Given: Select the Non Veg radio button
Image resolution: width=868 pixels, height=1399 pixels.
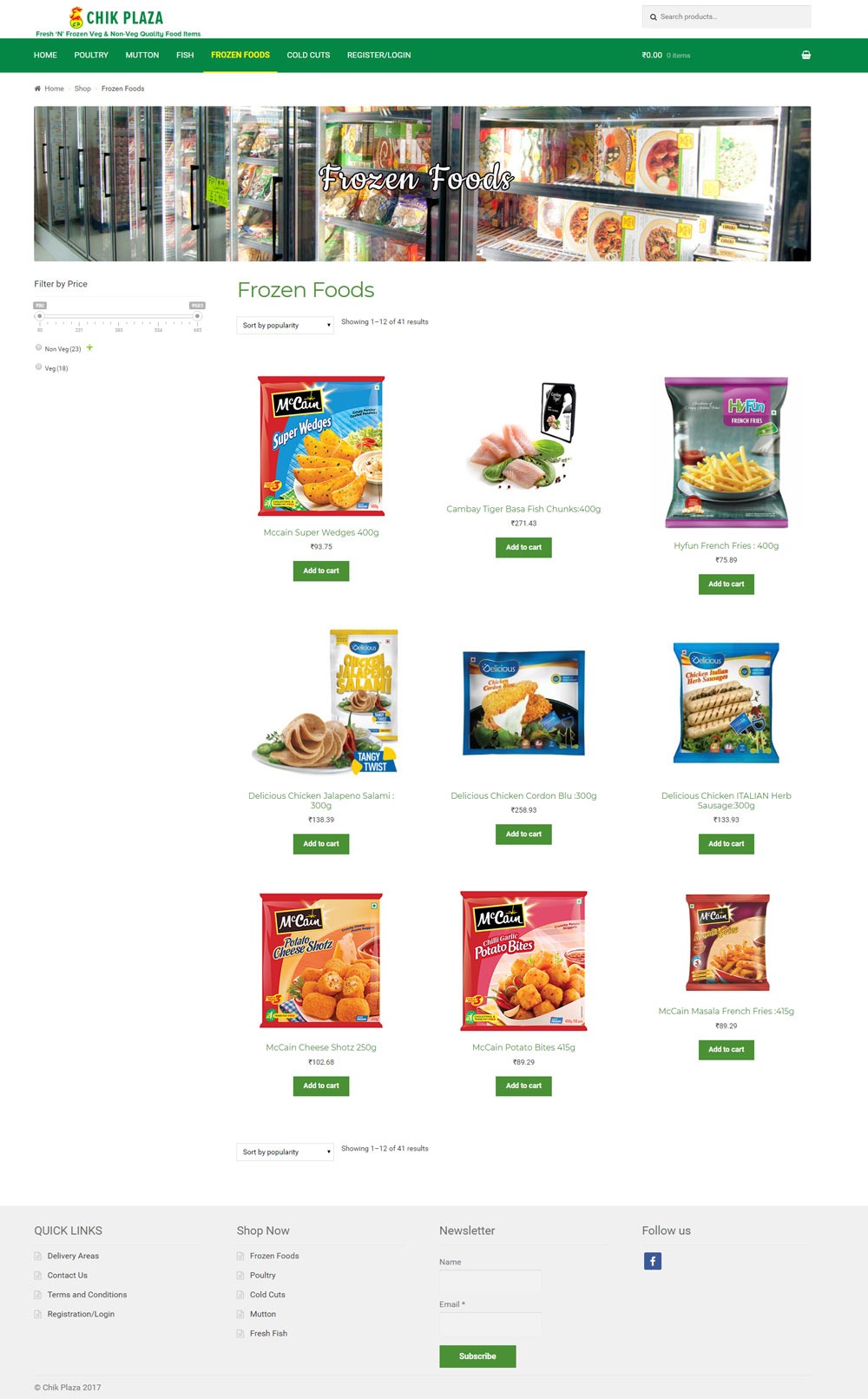Looking at the screenshot, I should (x=38, y=347).
